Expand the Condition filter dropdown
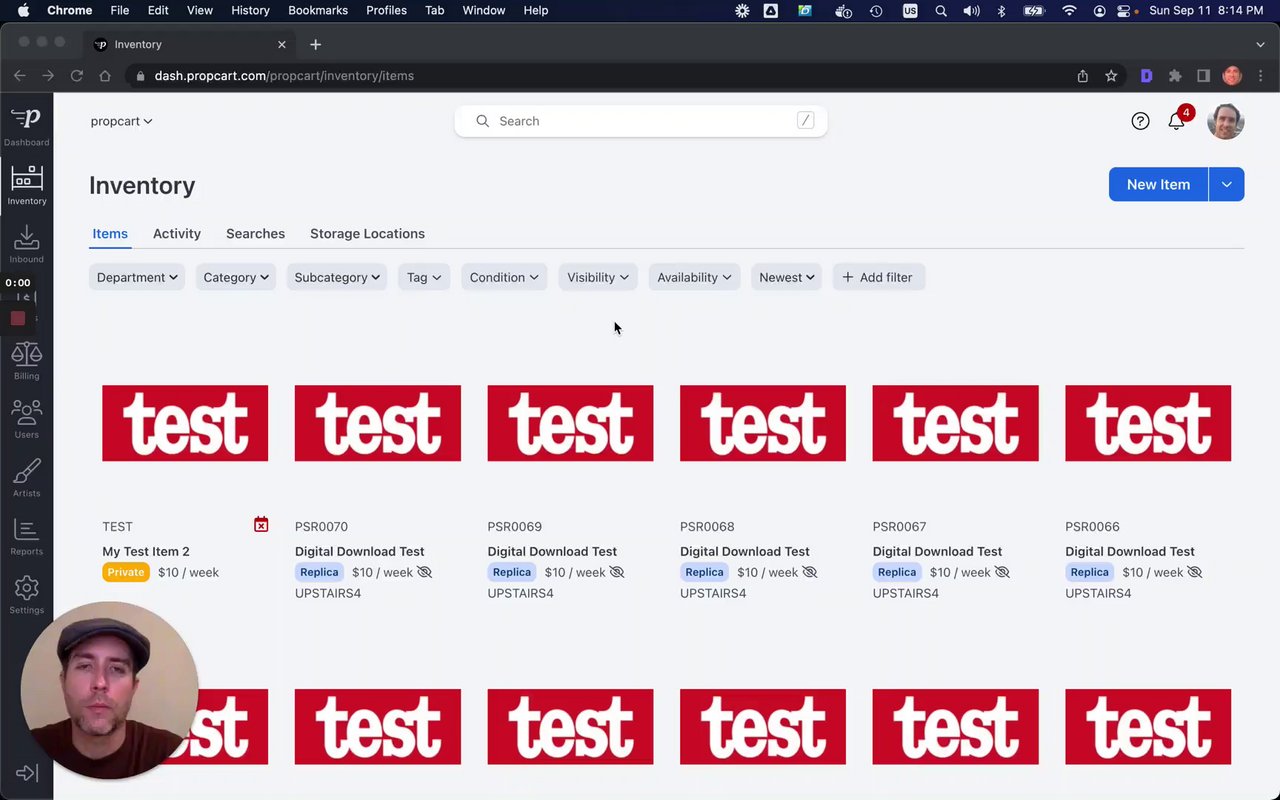This screenshot has width=1280, height=800. (x=504, y=277)
